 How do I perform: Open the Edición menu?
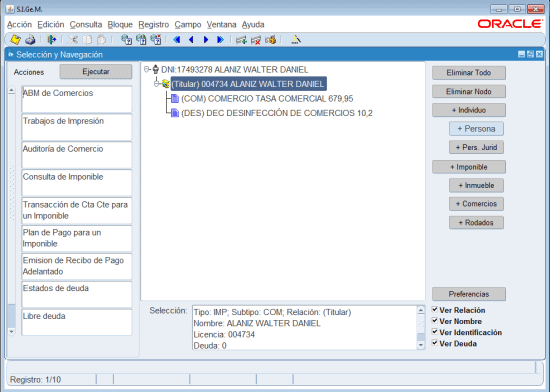51,25
